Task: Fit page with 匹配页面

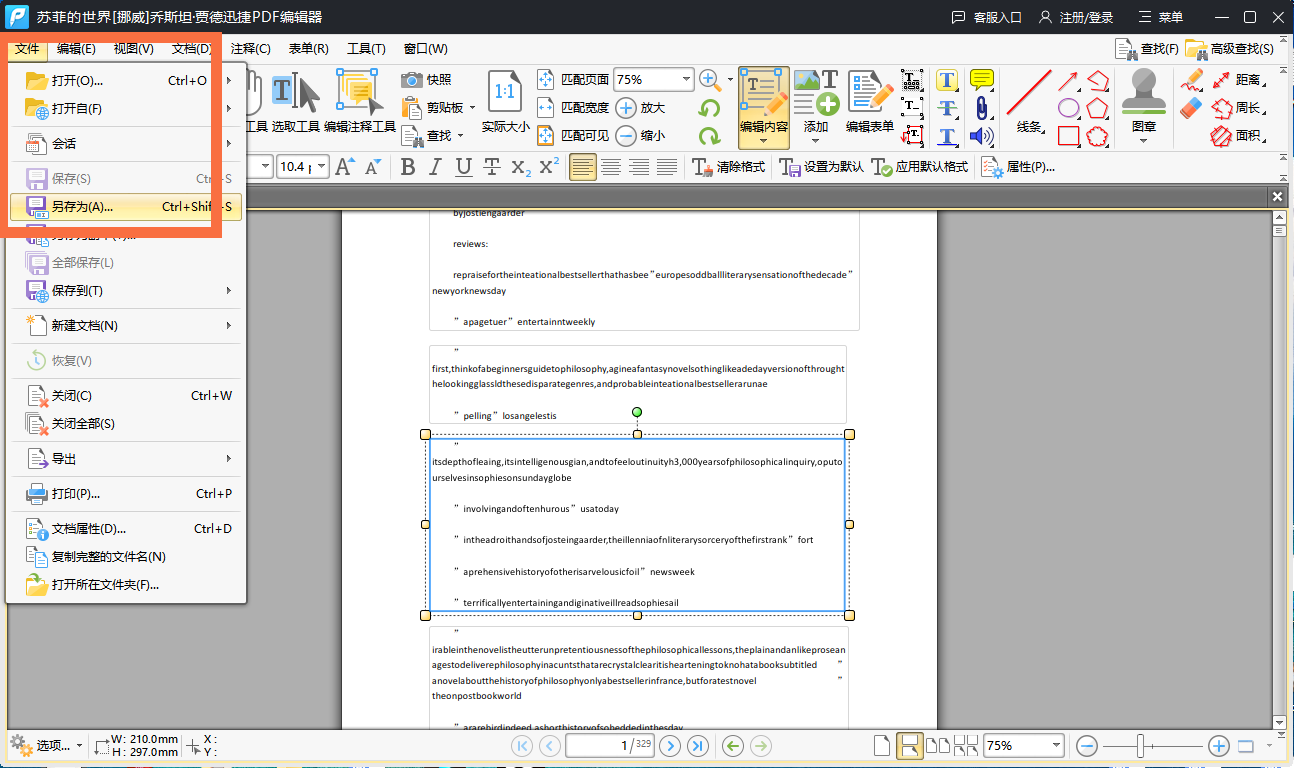Action: [573, 80]
